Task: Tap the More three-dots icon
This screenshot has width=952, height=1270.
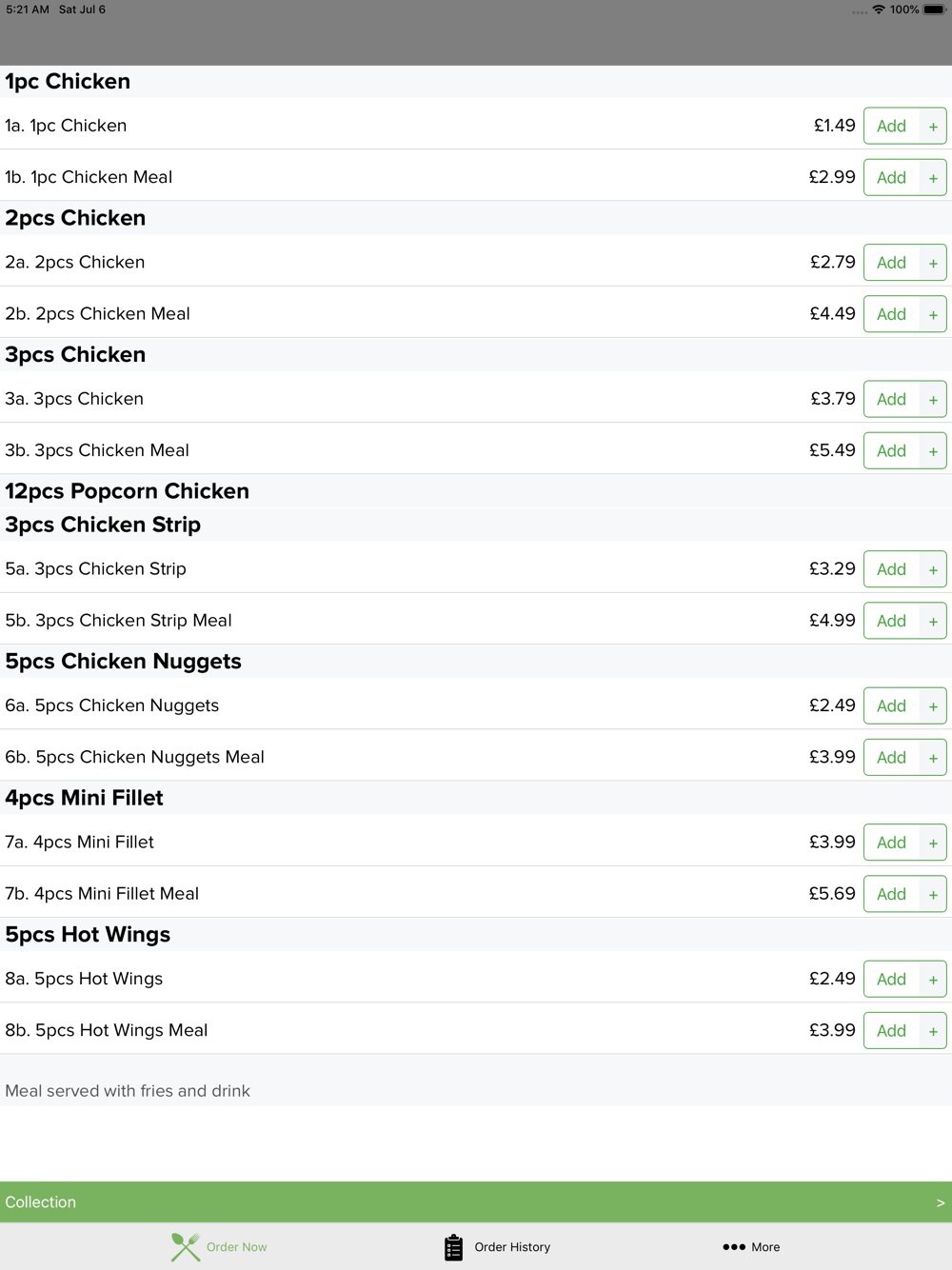Action: coord(733,1247)
